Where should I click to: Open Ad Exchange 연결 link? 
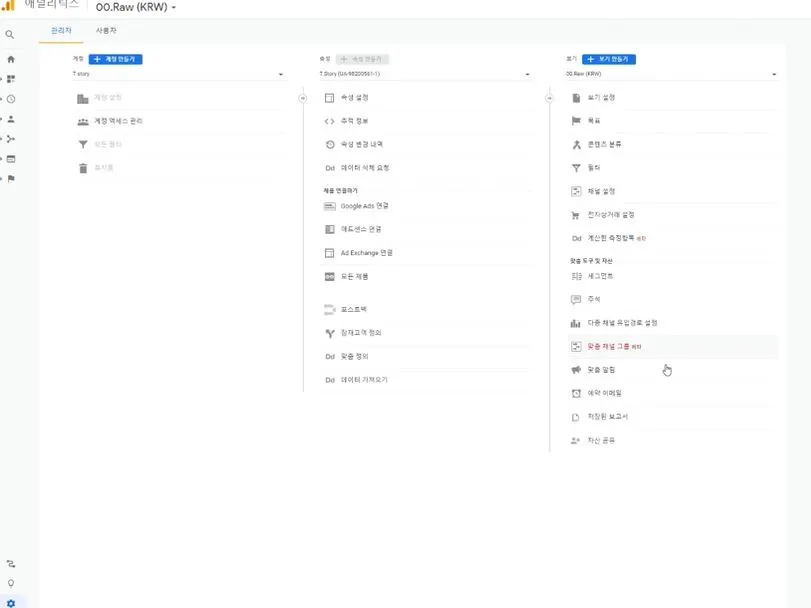[x=366, y=253]
